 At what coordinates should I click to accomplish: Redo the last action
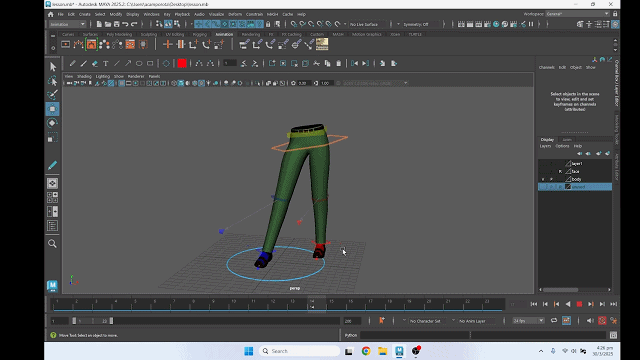click(134, 24)
